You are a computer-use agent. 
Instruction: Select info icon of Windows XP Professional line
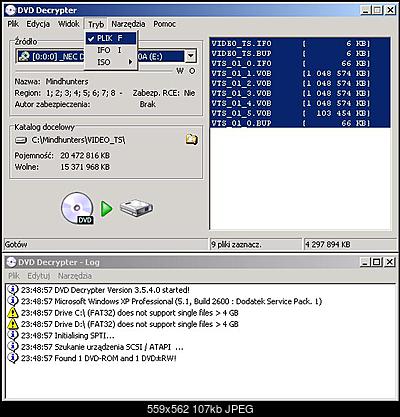point(13,301)
